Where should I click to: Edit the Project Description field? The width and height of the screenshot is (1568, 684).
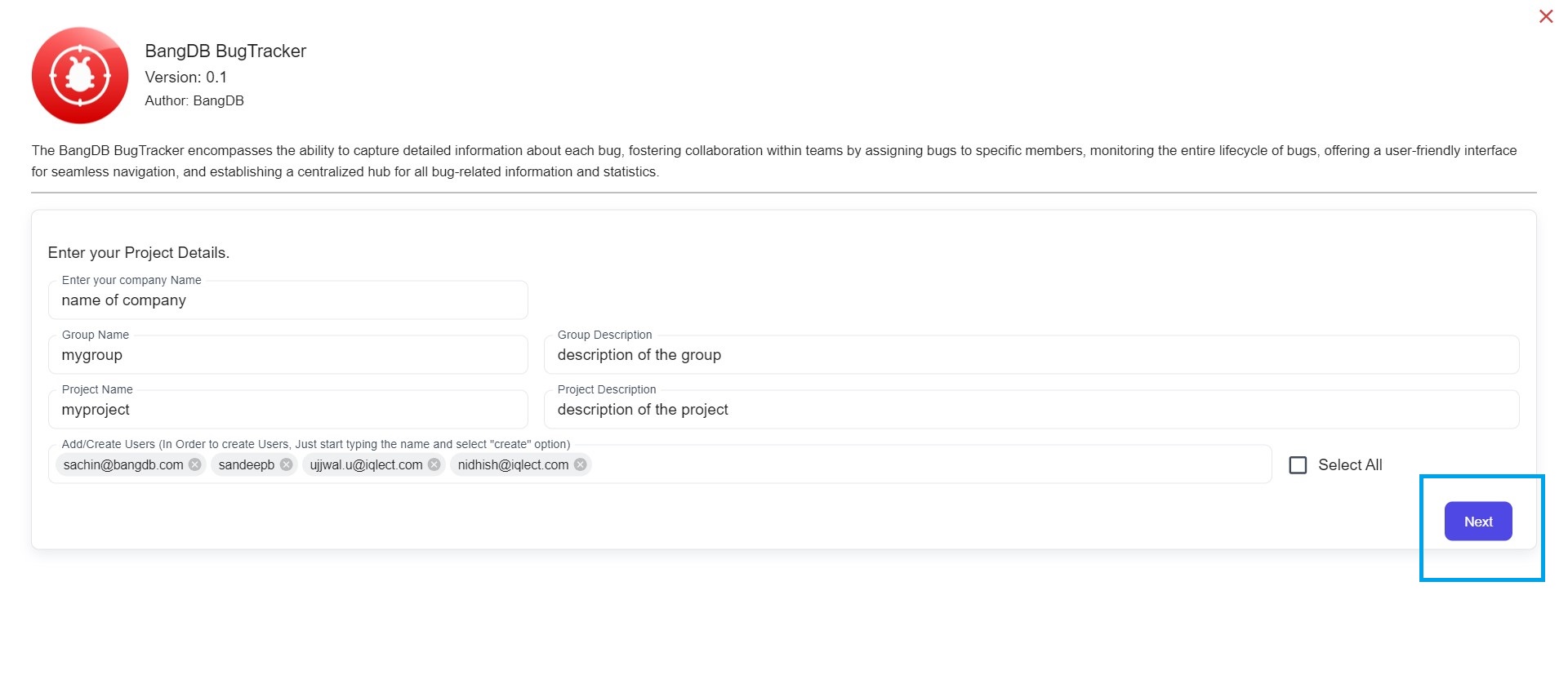point(1031,410)
